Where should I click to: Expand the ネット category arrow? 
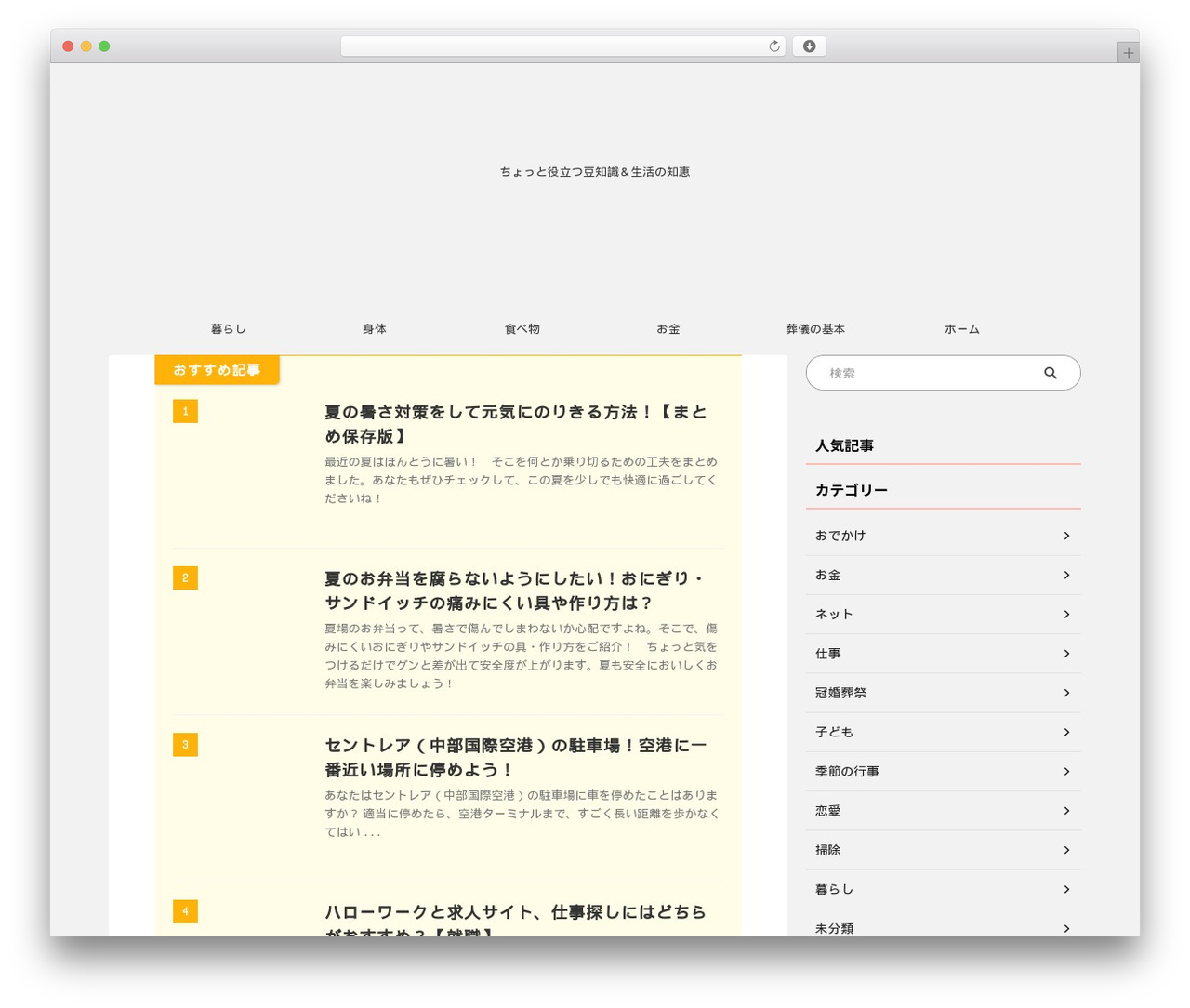tap(1066, 615)
